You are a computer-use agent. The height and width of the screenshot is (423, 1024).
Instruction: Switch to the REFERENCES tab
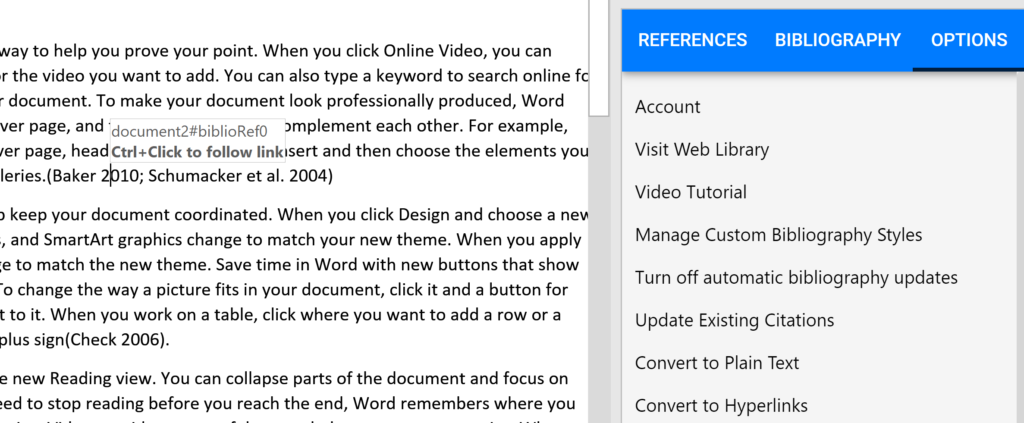coord(692,40)
